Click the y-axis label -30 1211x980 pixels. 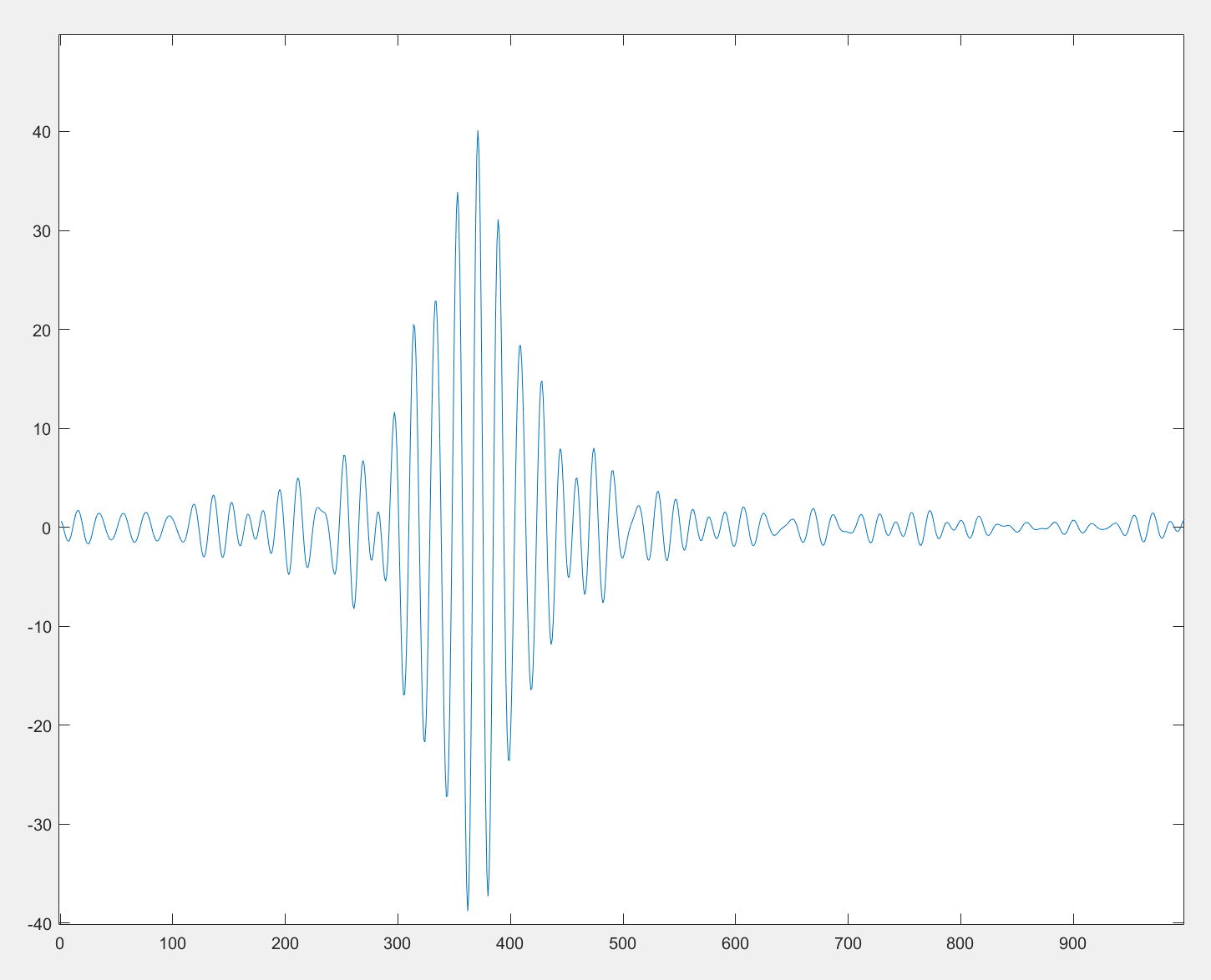(x=39, y=825)
